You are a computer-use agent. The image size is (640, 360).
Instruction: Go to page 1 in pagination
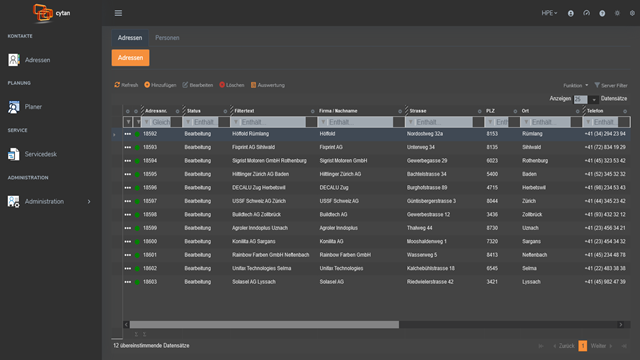pyautogui.click(x=583, y=346)
